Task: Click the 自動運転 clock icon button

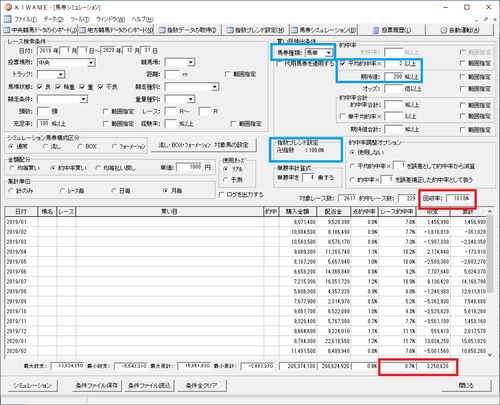Action: pyautogui.click(x=460, y=30)
